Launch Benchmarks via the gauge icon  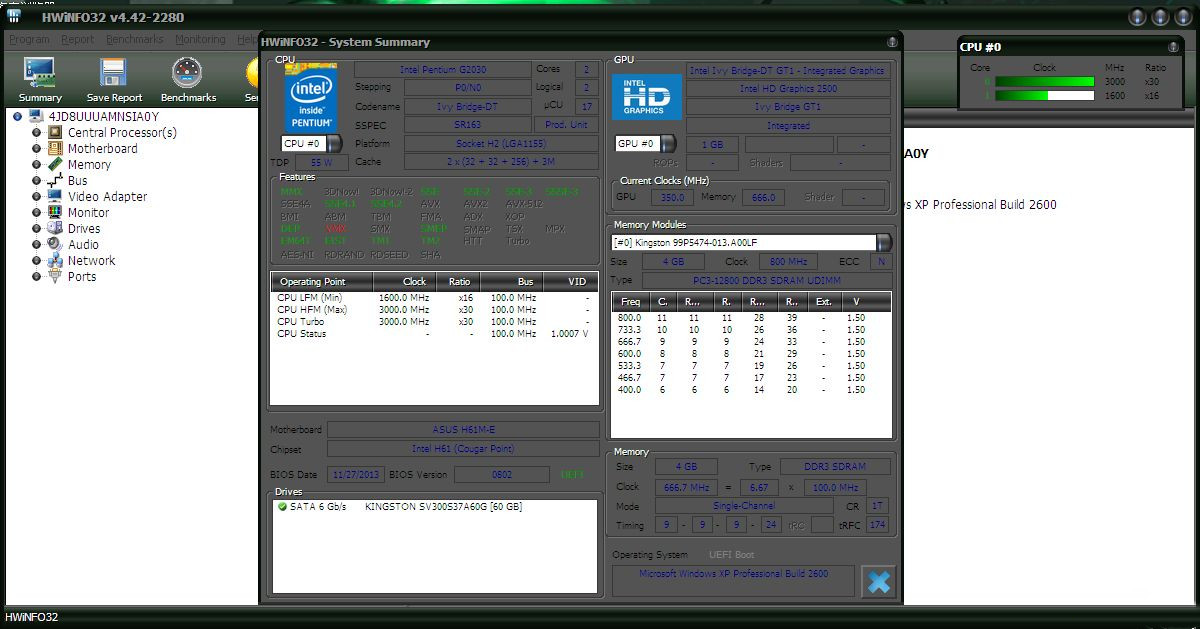(x=186, y=72)
